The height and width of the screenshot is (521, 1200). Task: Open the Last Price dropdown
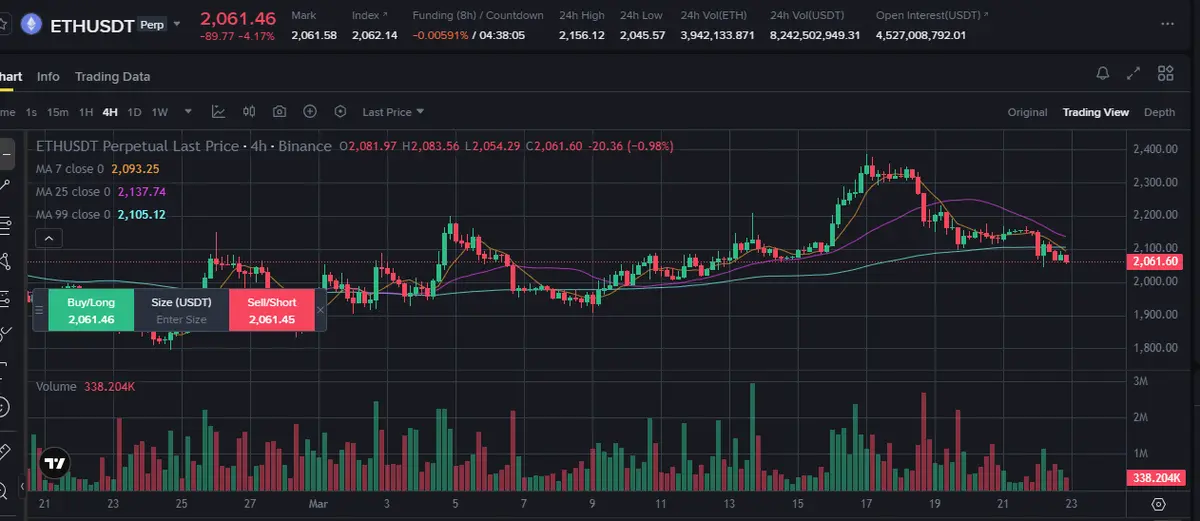point(393,112)
